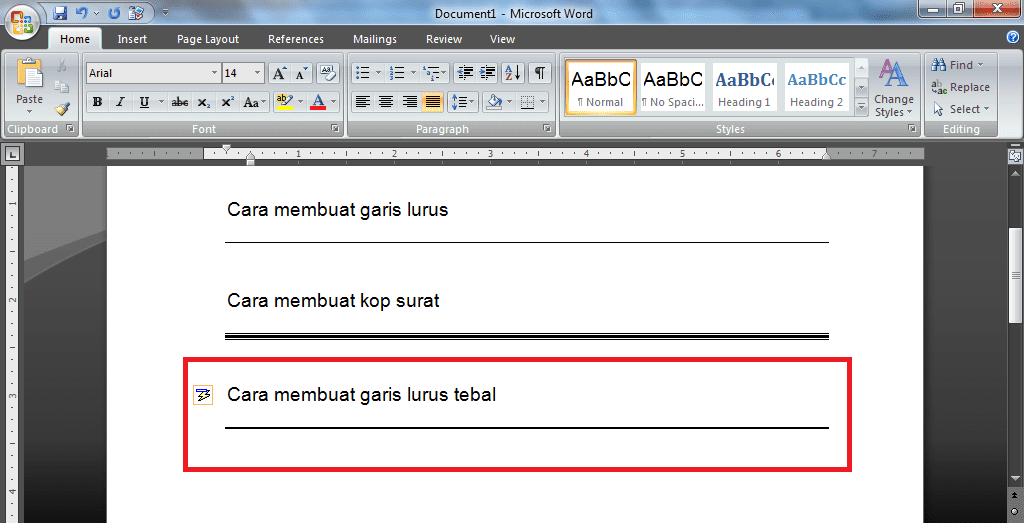The image size is (1024, 523).
Task: Apply the No Spacing style
Action: coord(673,87)
